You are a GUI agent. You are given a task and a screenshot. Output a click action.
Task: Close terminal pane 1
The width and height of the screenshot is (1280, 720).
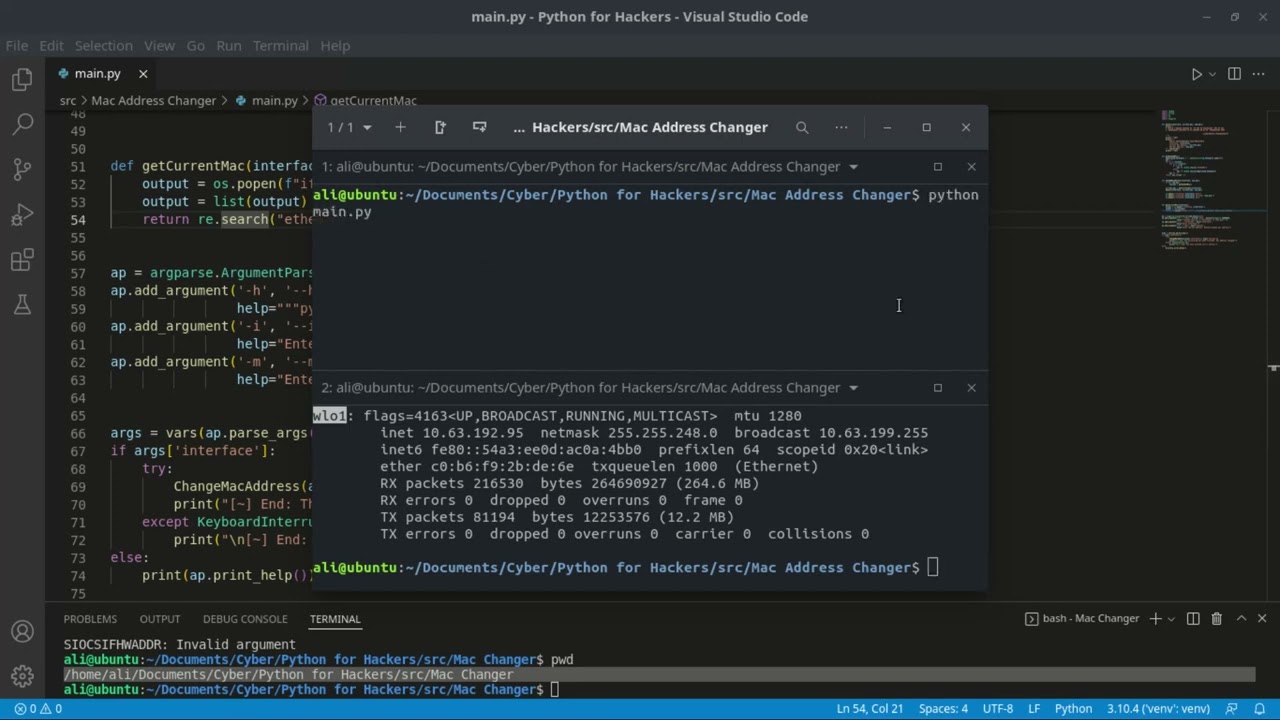(971, 167)
